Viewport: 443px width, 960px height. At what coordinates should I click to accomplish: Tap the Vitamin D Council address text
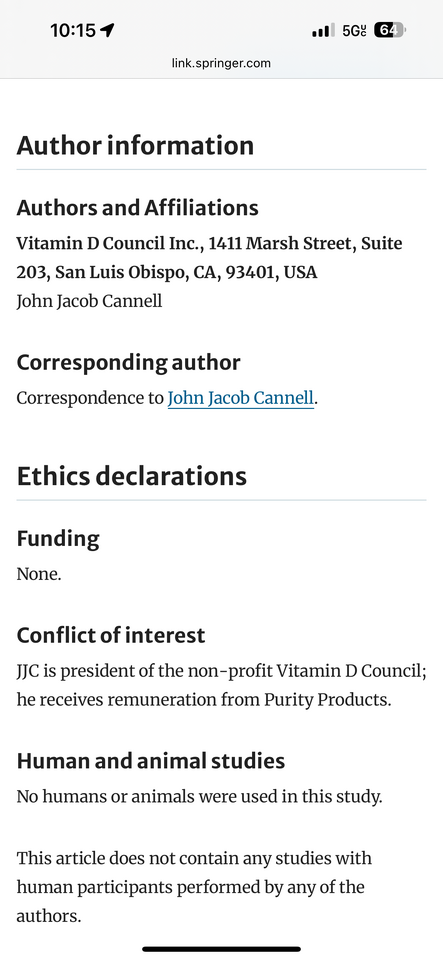click(209, 258)
